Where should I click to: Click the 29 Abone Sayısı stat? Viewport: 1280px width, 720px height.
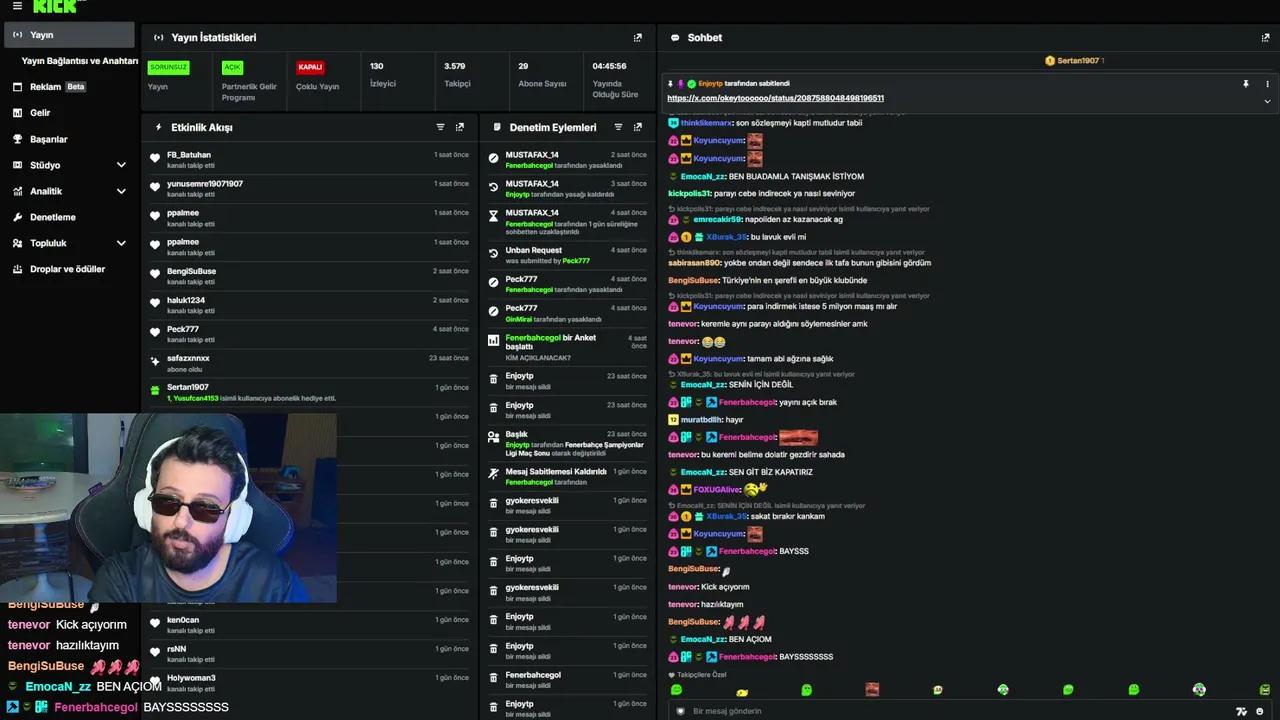click(542, 75)
